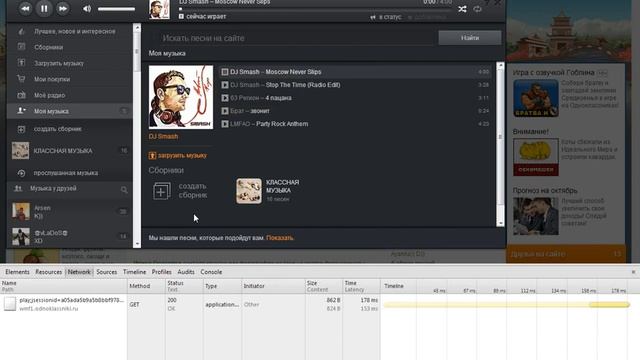Switch to DevTools Profiles tab

click(x=162, y=272)
